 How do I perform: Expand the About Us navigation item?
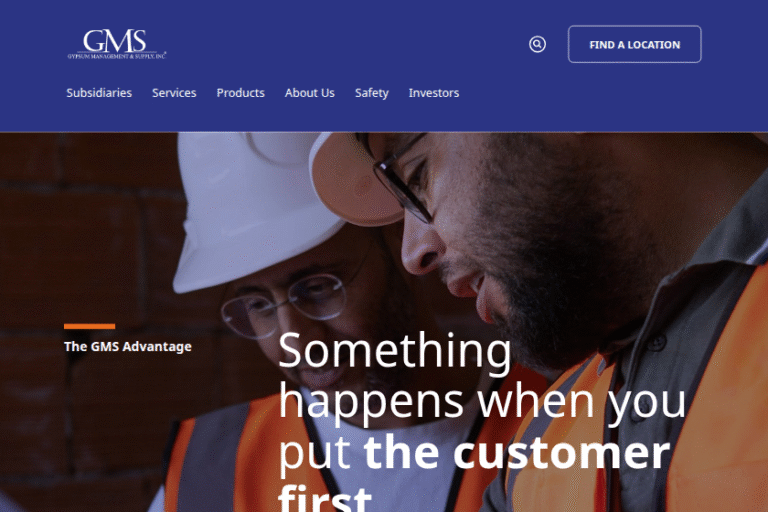(310, 93)
